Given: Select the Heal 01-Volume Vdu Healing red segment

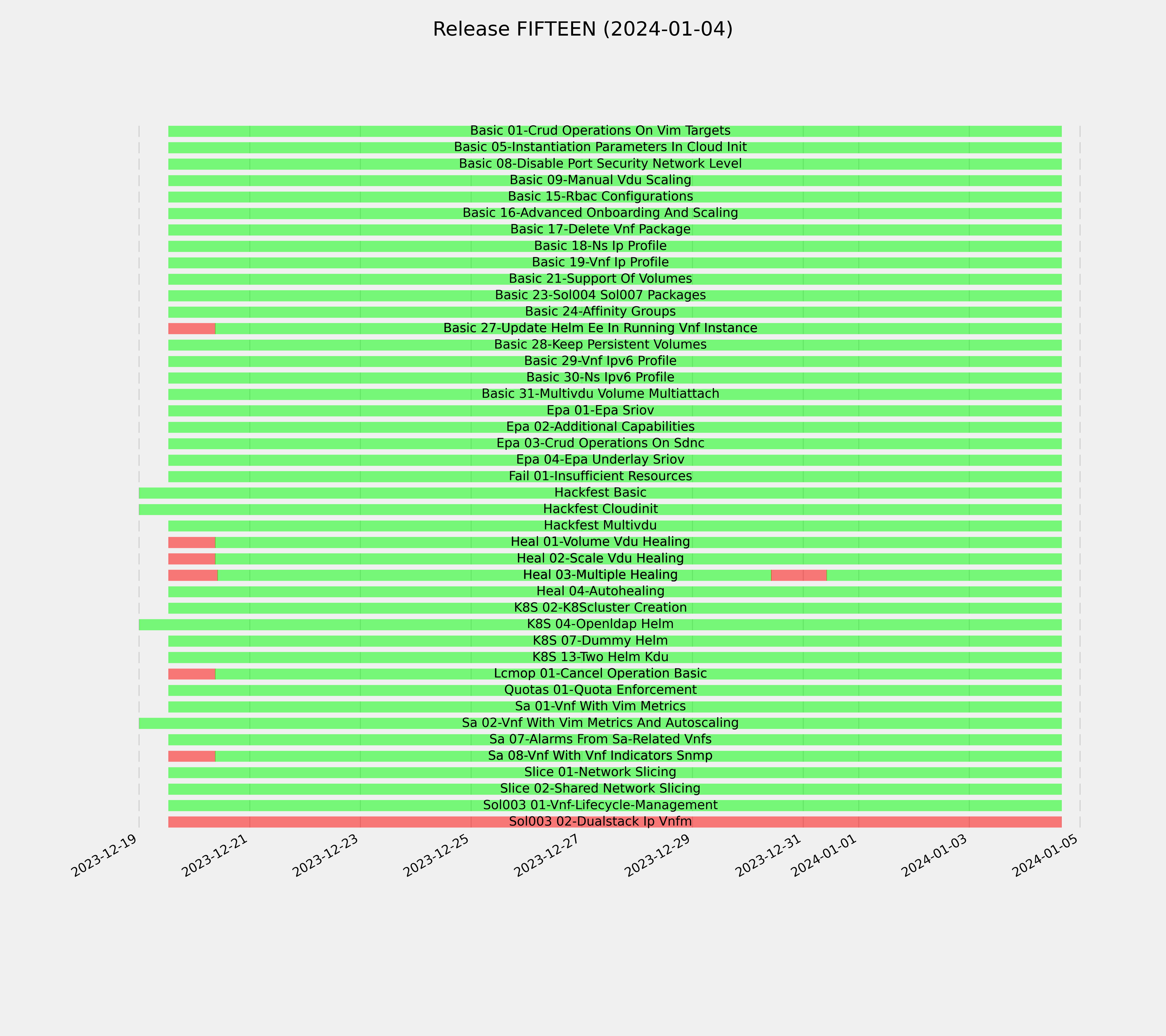Looking at the screenshot, I should pos(192,542).
